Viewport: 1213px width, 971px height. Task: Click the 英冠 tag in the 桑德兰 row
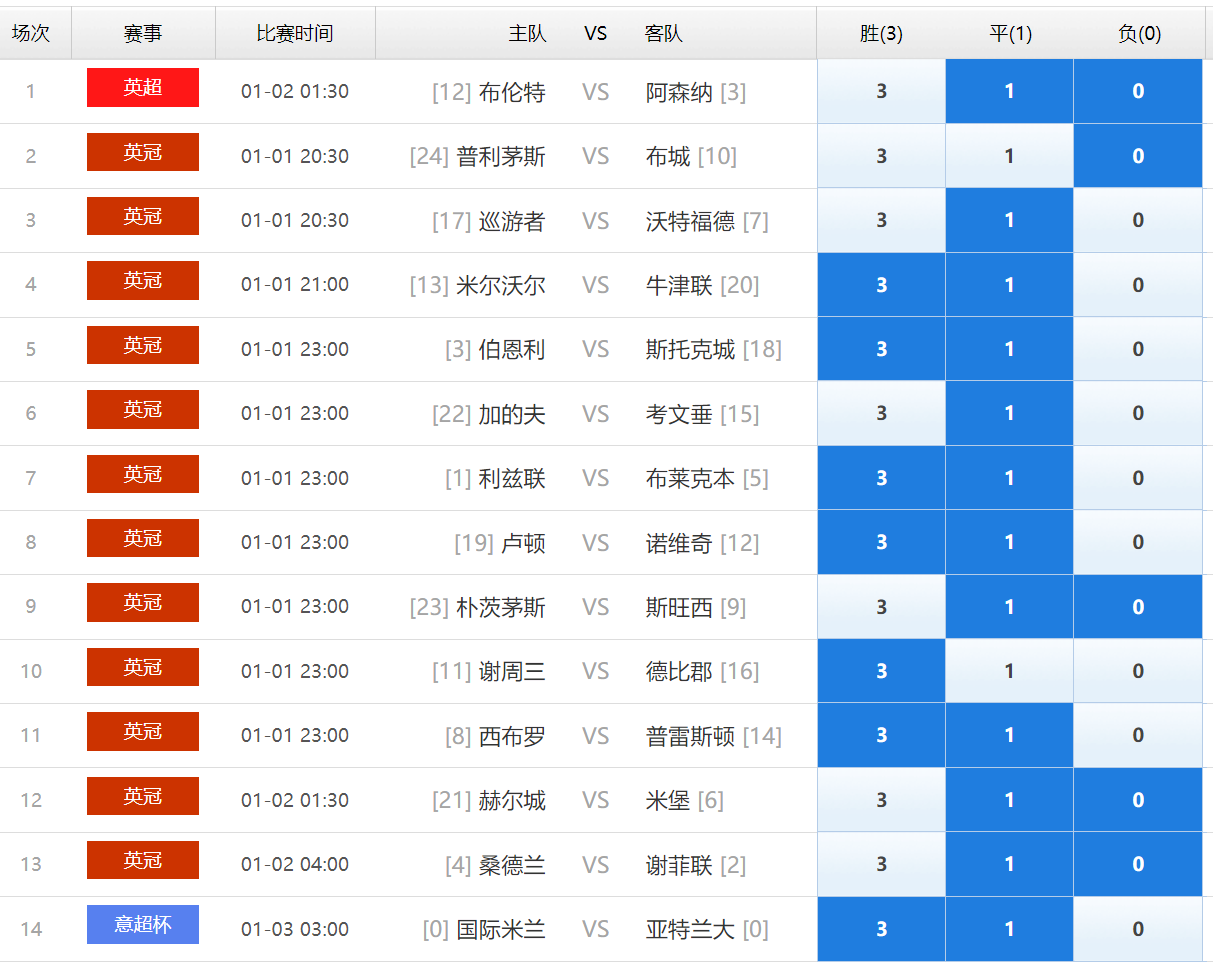tap(143, 860)
